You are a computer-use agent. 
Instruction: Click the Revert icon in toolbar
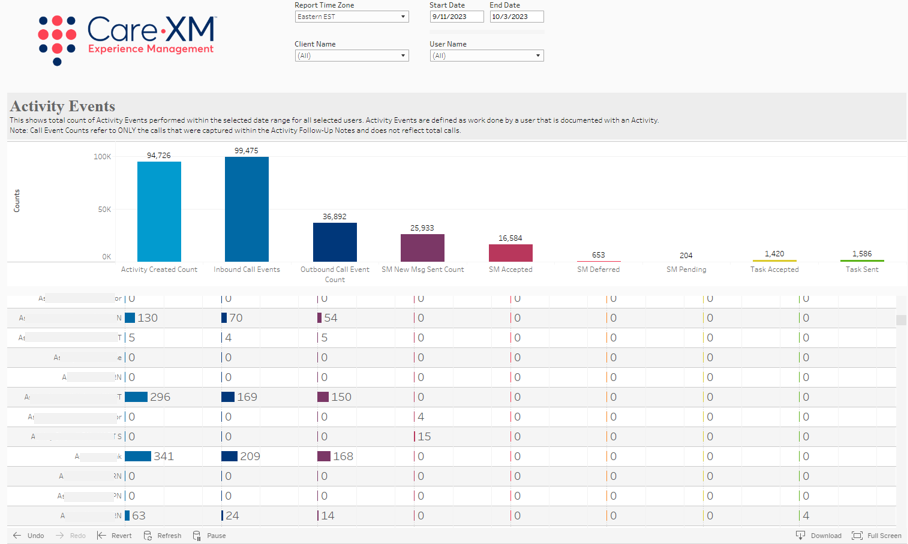pos(101,536)
